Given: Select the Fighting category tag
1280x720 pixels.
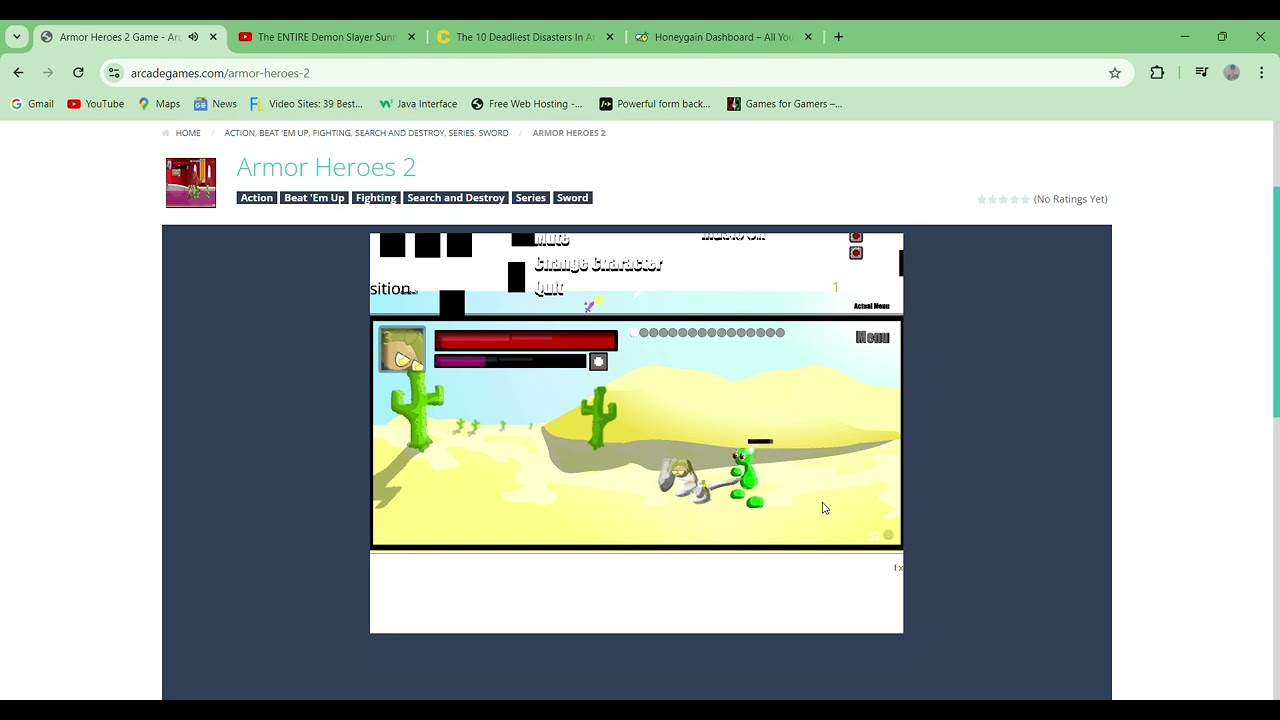Looking at the screenshot, I should tap(376, 198).
